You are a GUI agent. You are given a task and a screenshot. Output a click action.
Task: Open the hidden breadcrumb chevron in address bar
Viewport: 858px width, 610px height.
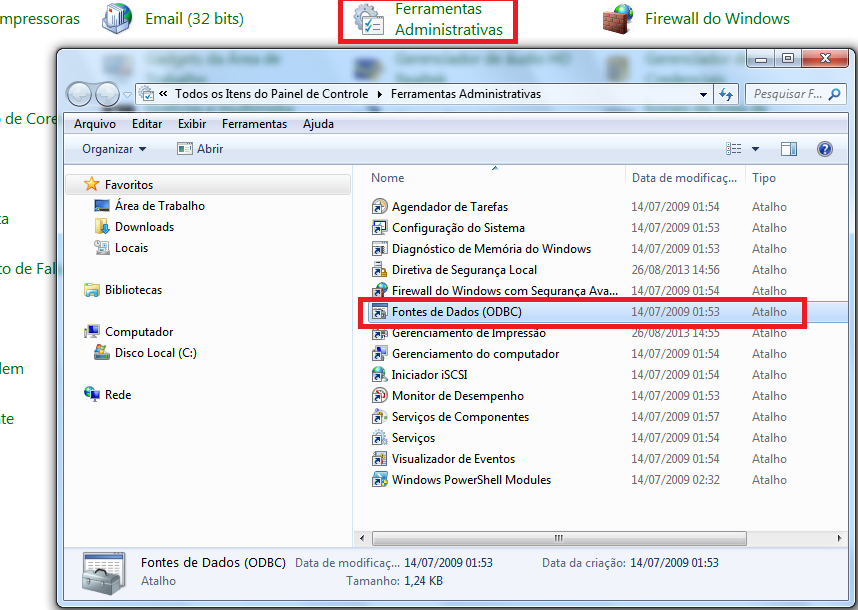coord(163,94)
